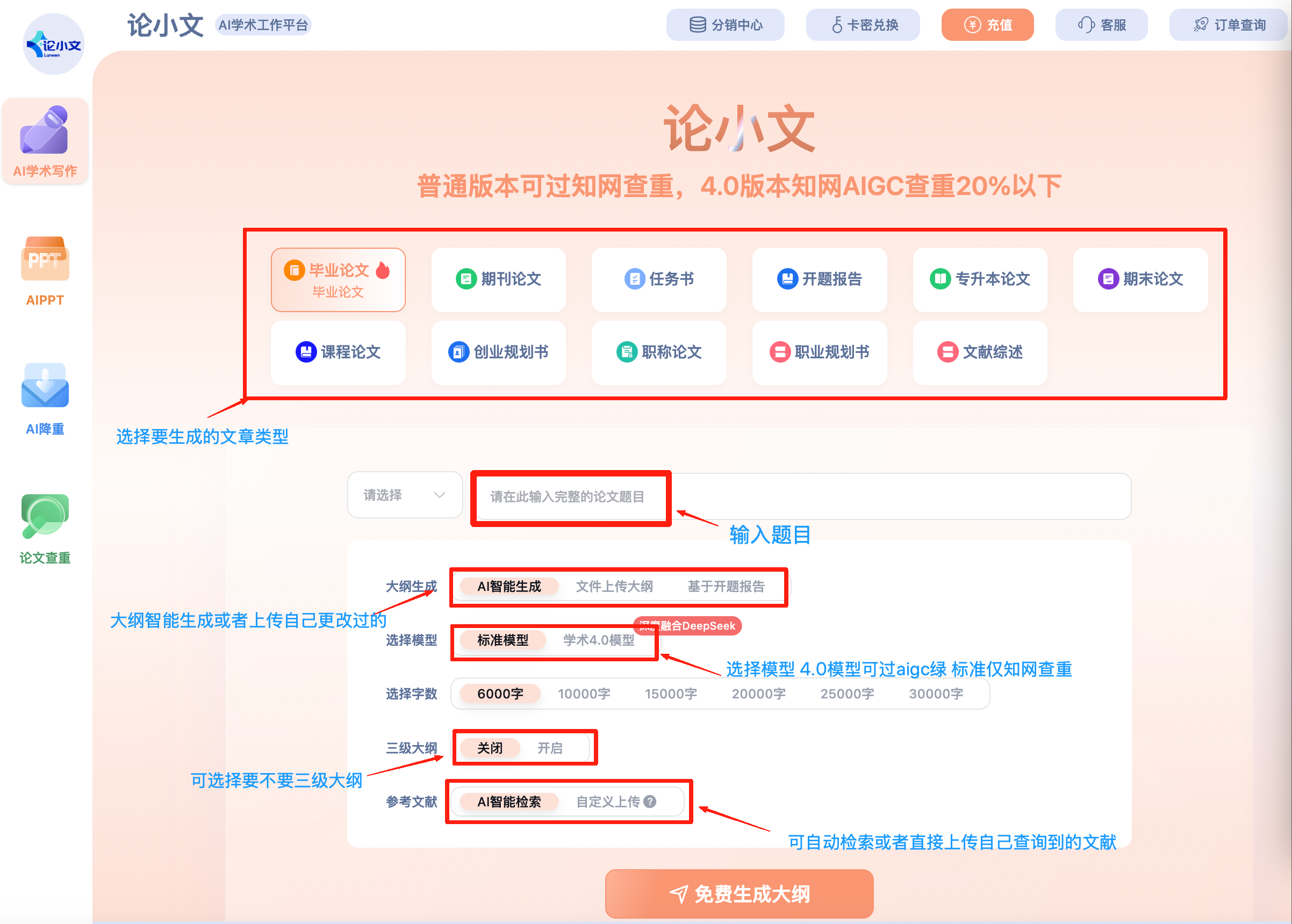The width and height of the screenshot is (1292, 924).
Task: Select 自定义上传 for references
Action: [x=608, y=802]
